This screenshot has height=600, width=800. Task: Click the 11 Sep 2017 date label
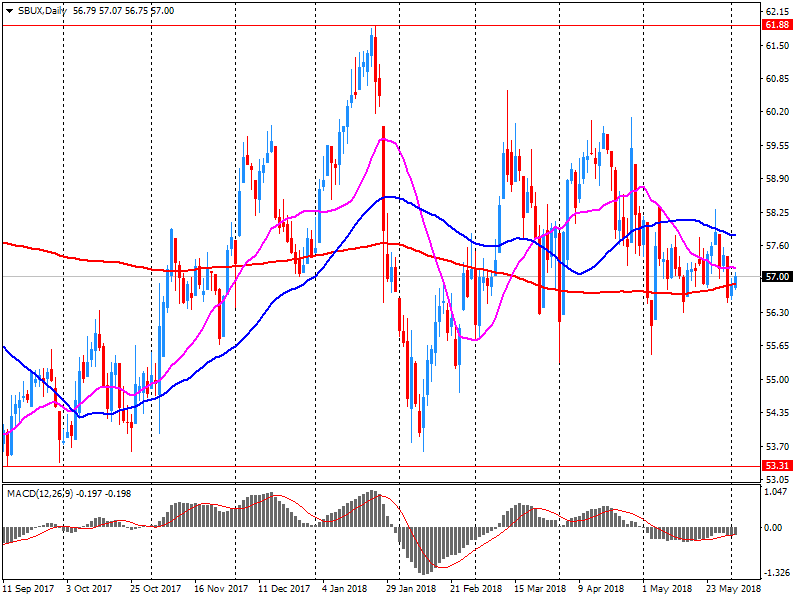pos(30,589)
